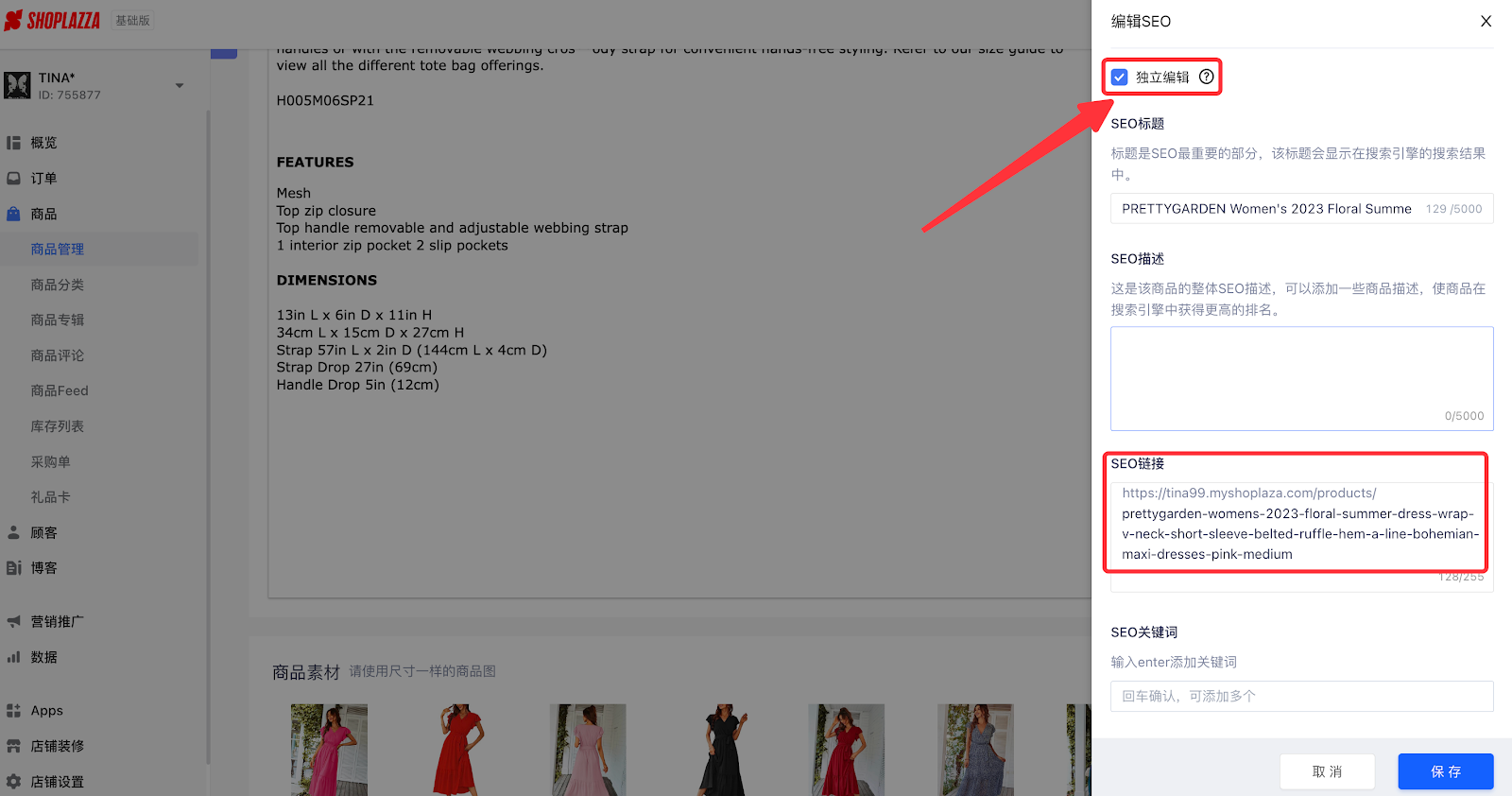Click the Shoplazza logo
The width and height of the screenshot is (1512, 796).
(52, 21)
